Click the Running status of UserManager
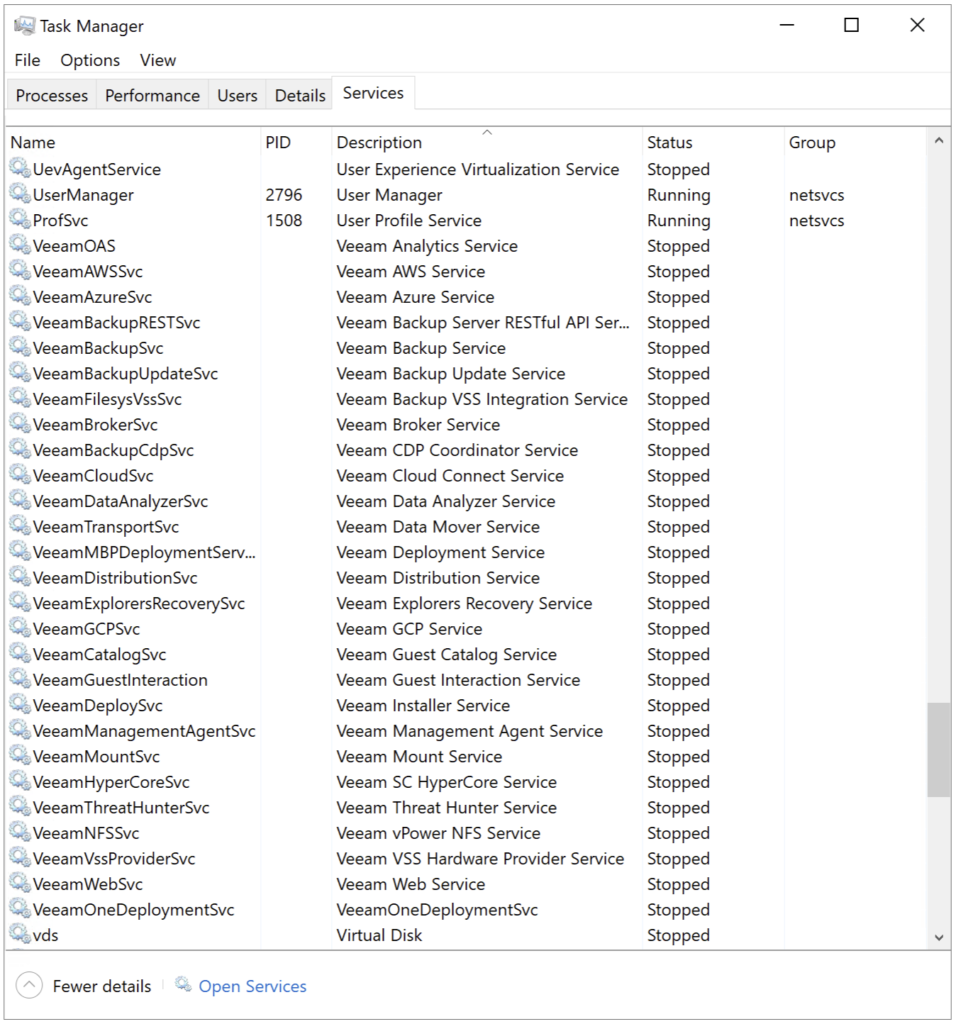 (678, 195)
